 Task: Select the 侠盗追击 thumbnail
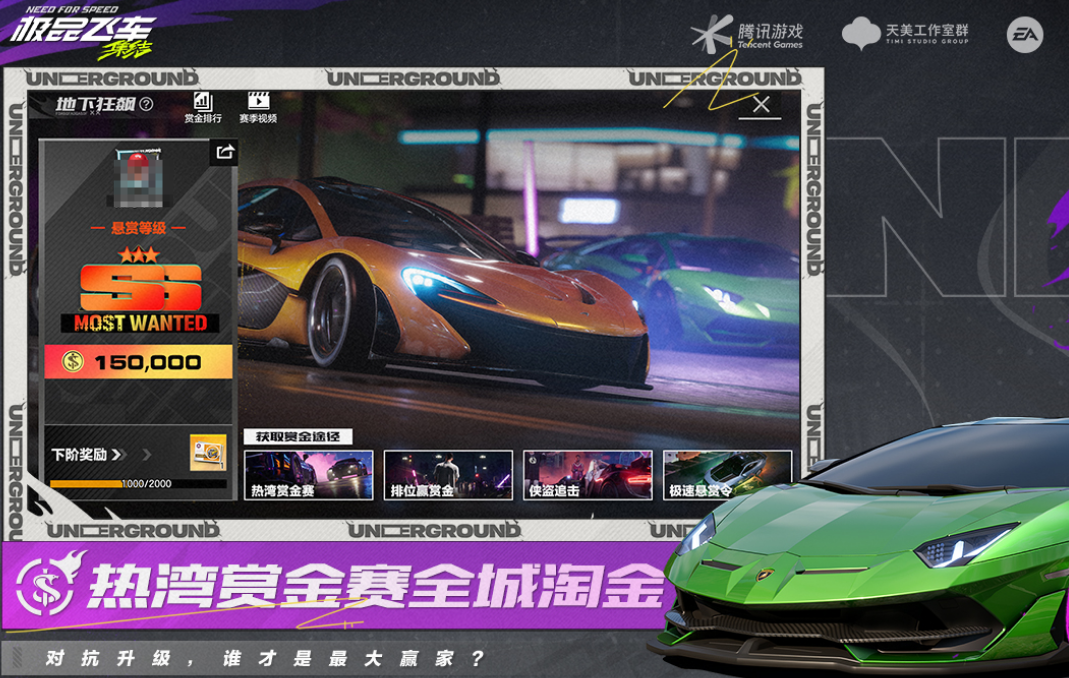(x=588, y=475)
